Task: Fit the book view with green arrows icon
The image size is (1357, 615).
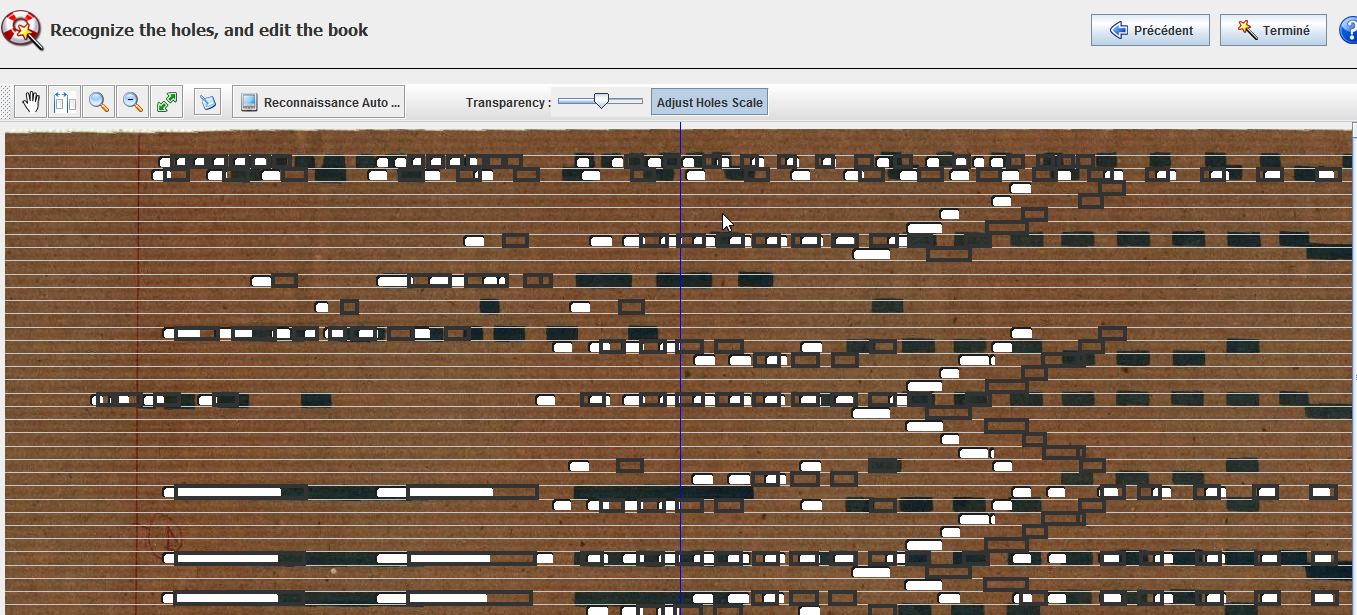Action: click(167, 102)
